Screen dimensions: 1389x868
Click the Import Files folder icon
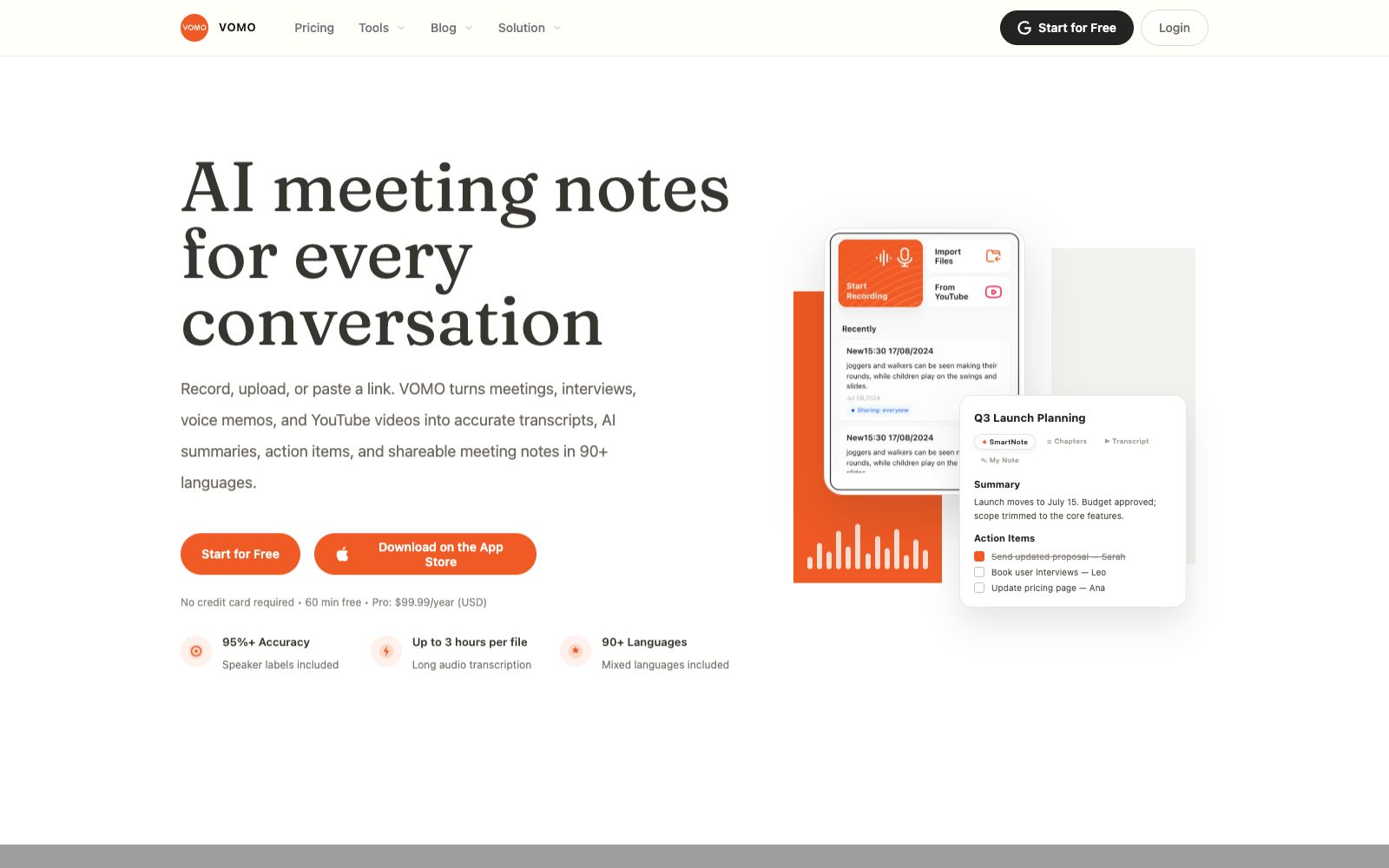coord(993,256)
